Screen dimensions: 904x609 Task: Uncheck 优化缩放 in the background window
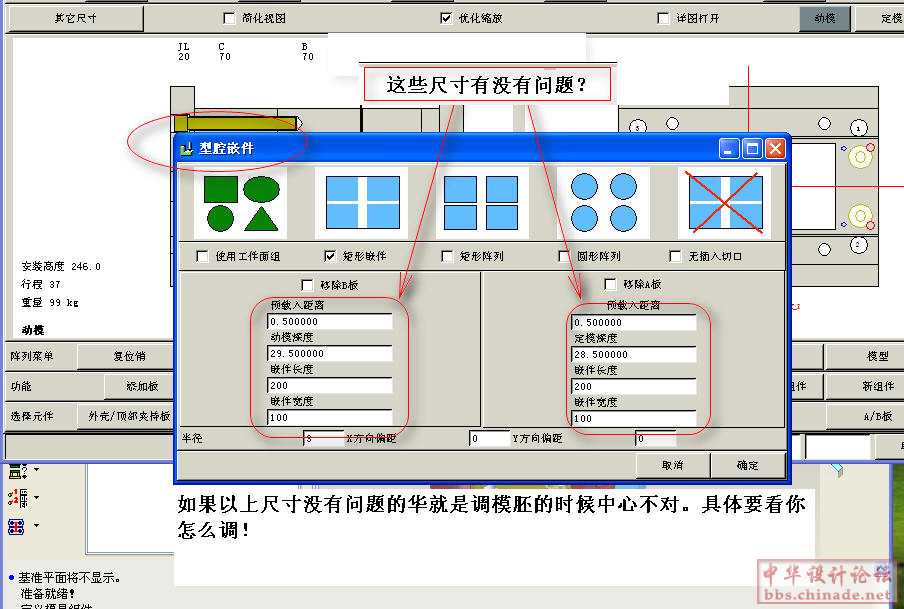(x=446, y=18)
